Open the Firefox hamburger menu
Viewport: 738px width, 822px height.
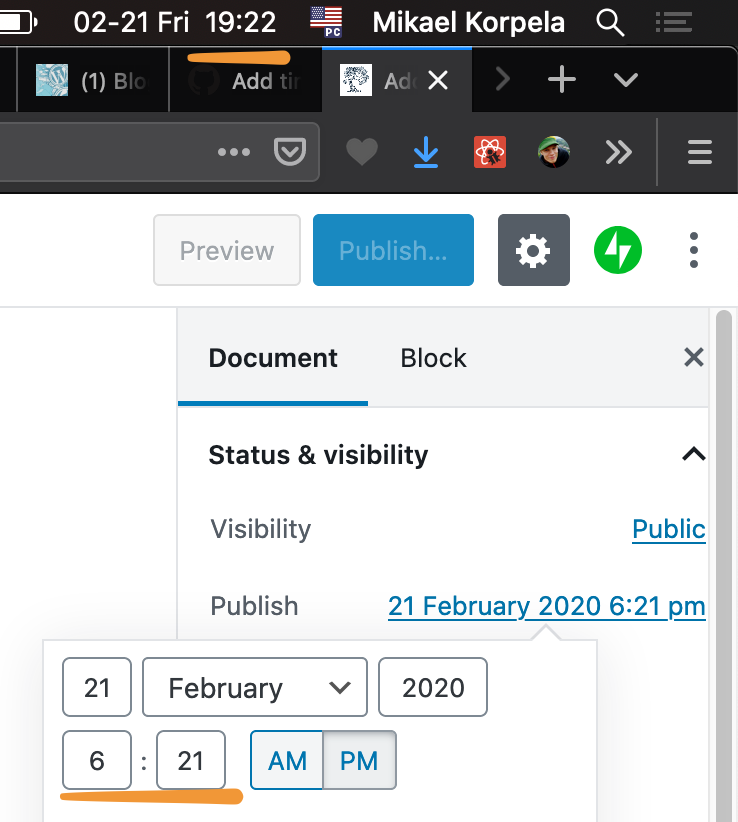[698, 151]
